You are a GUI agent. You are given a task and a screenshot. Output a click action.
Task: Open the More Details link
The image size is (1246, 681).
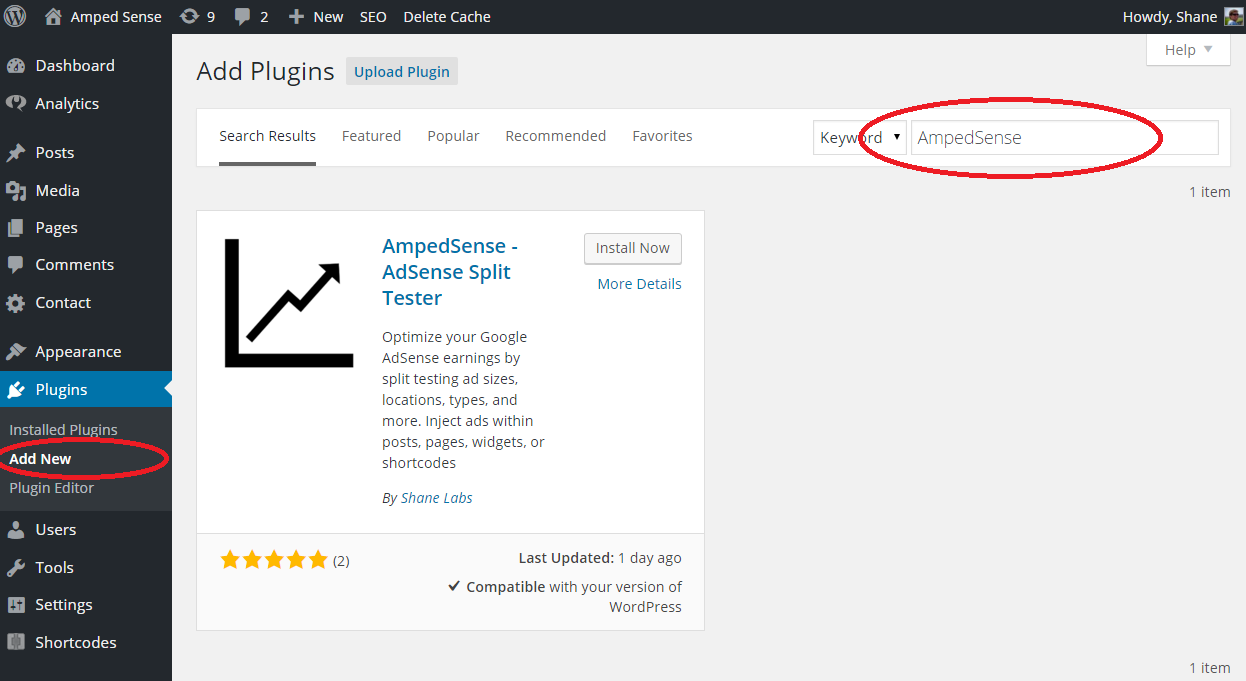click(x=639, y=284)
